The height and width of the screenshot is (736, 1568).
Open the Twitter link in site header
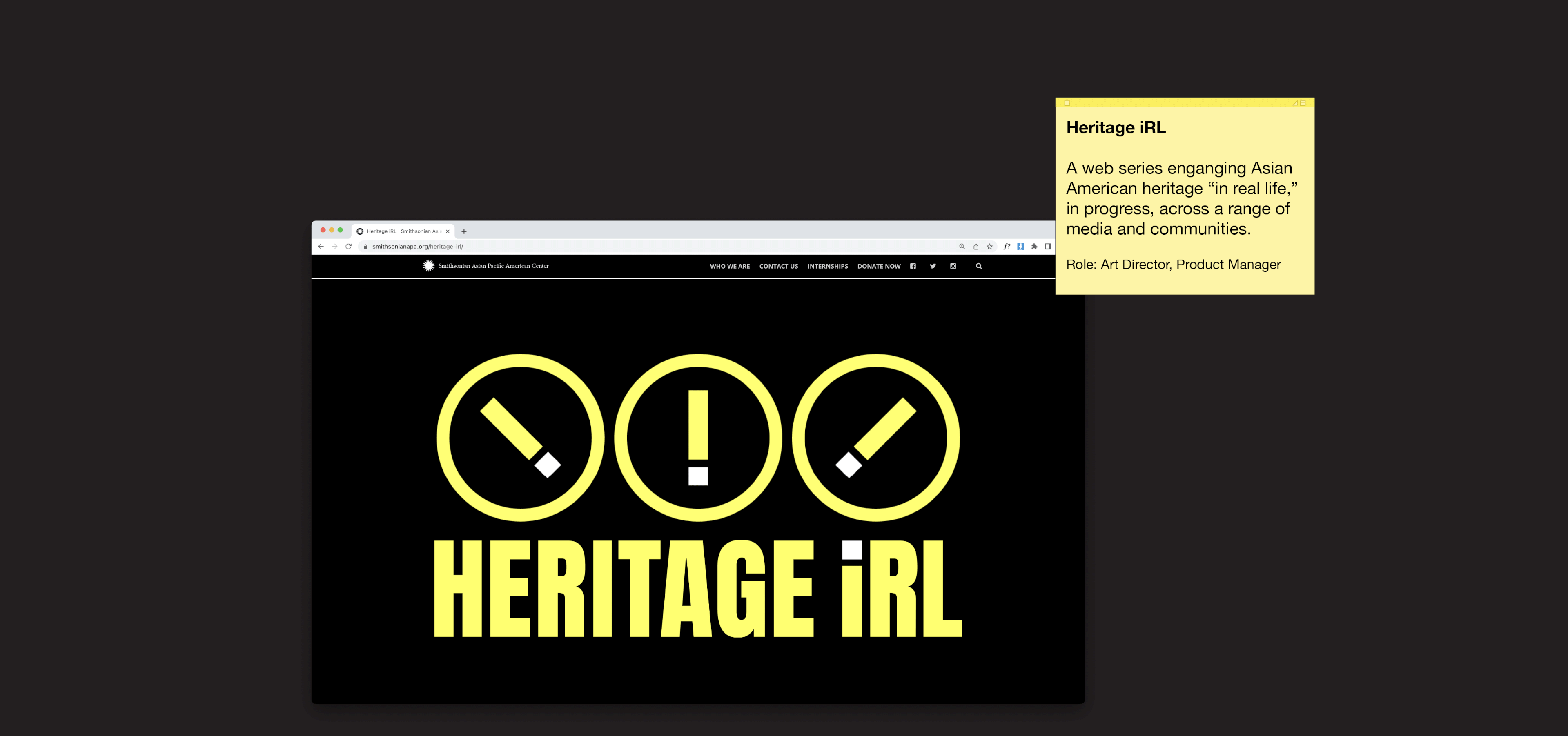coord(933,266)
